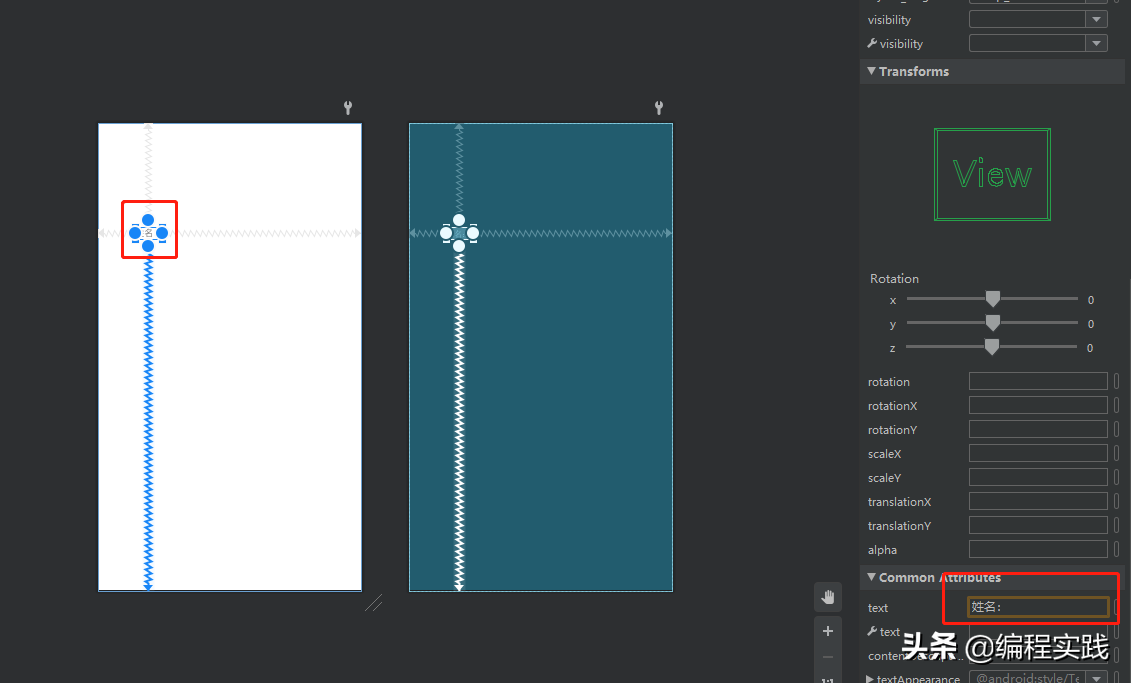Click the rotationX input field
This screenshot has height=683, width=1131.
[1038, 405]
